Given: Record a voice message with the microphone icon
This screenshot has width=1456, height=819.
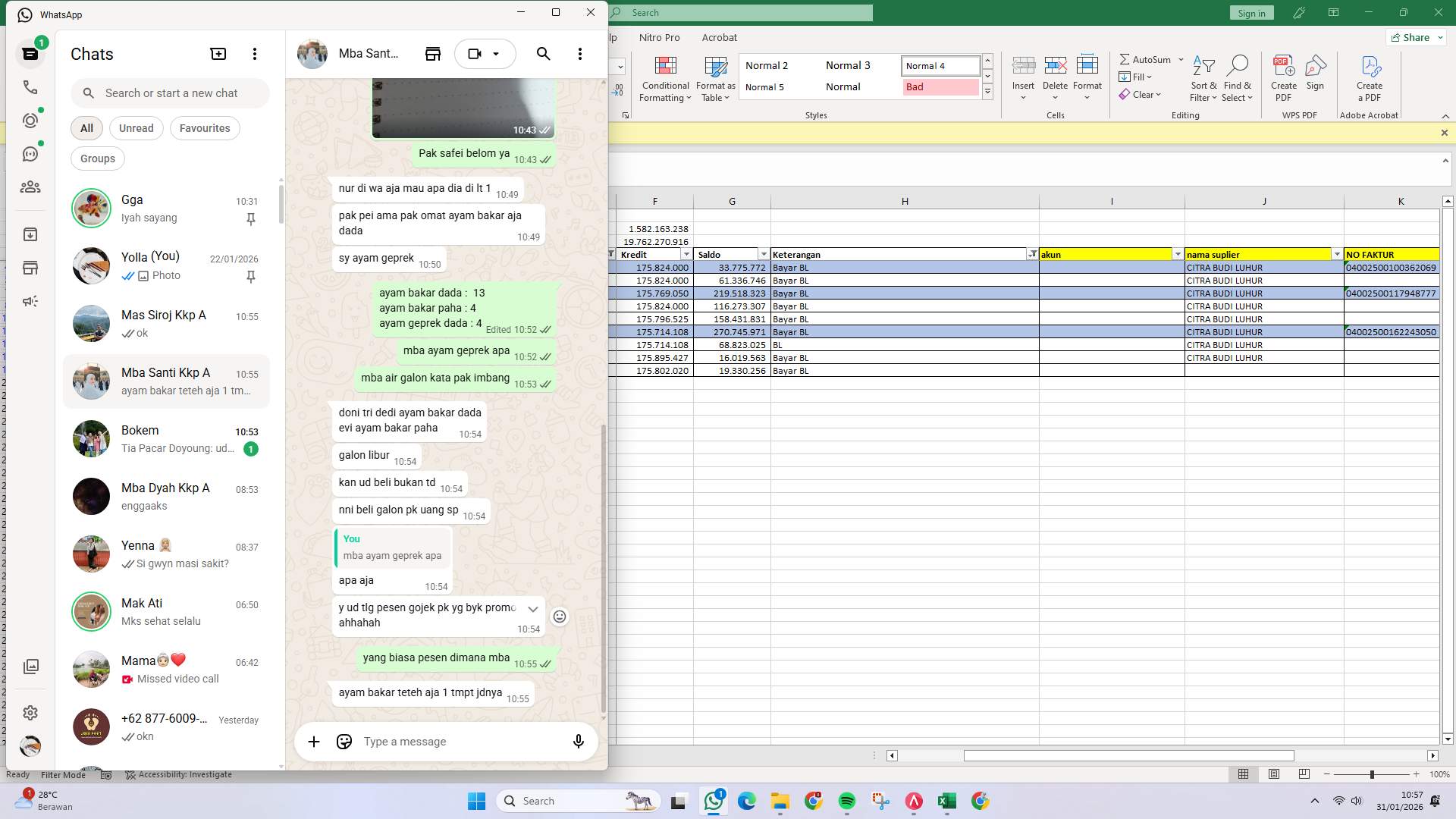Looking at the screenshot, I should point(578,742).
